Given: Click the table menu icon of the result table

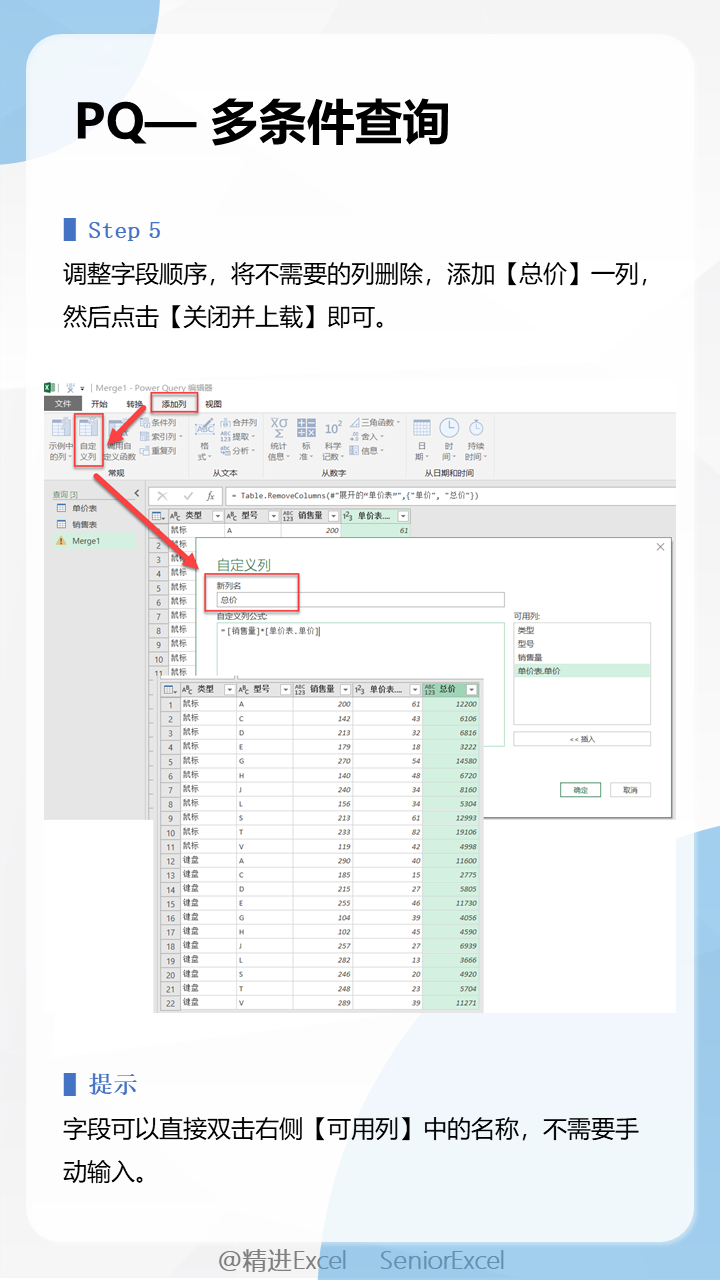Looking at the screenshot, I should [170, 690].
